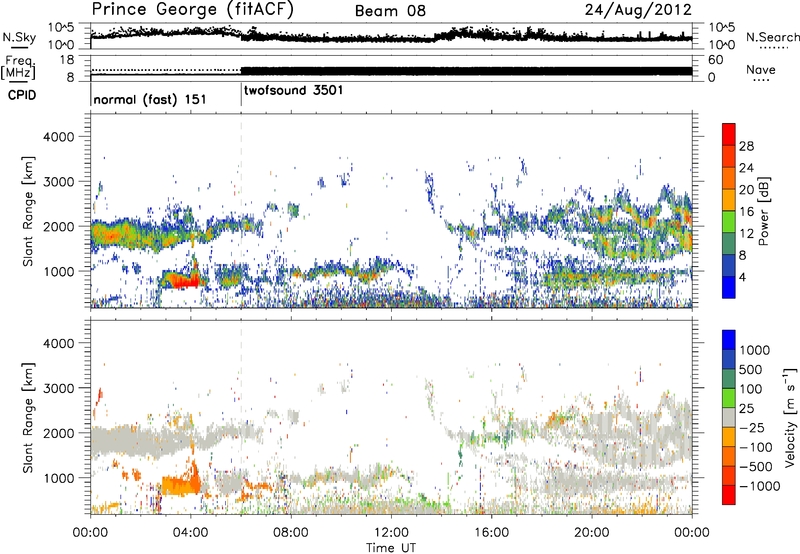Click the 'Beam 08' label

pyautogui.click(x=390, y=11)
